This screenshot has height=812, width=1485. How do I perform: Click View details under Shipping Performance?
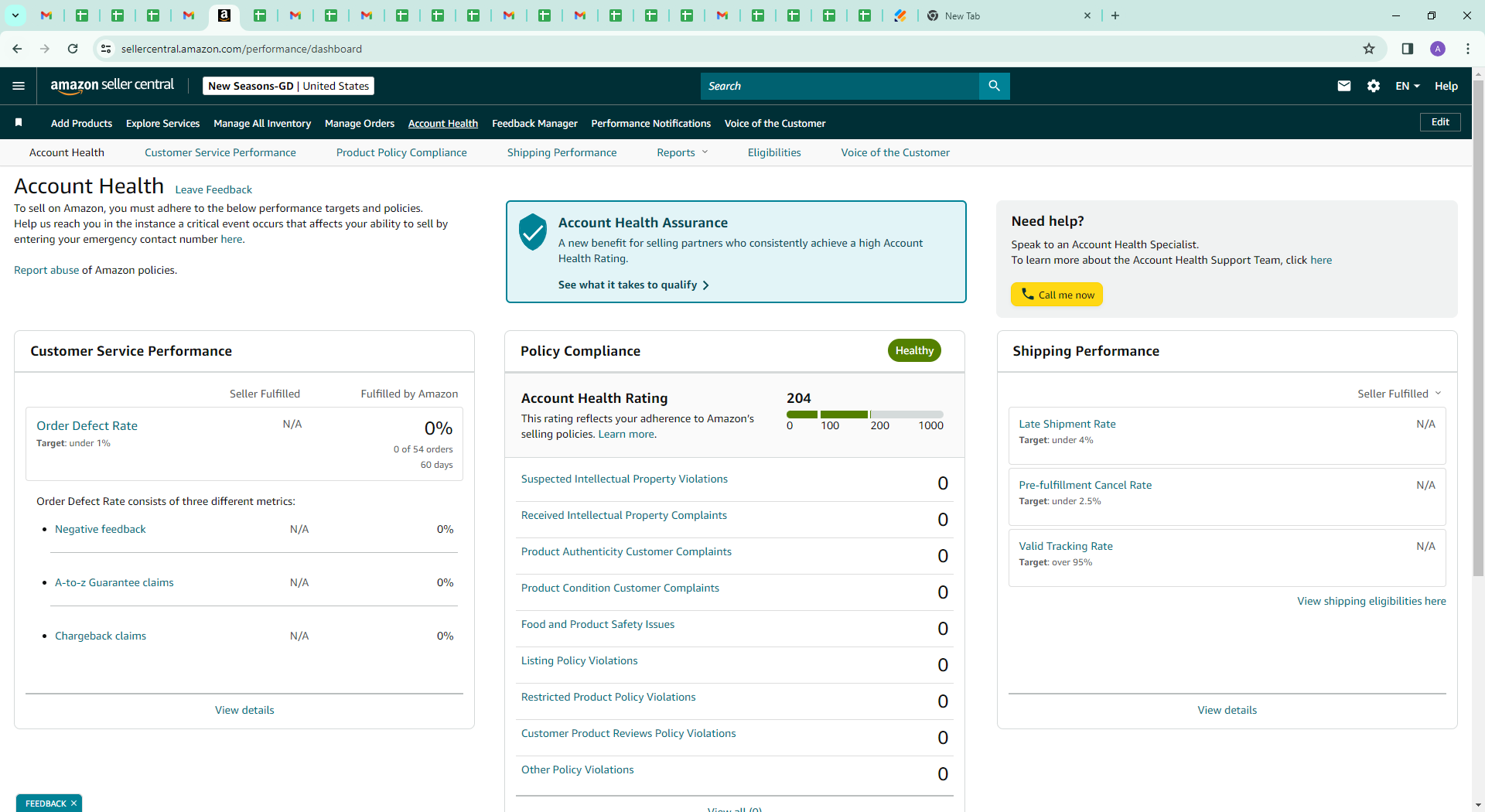(1227, 710)
